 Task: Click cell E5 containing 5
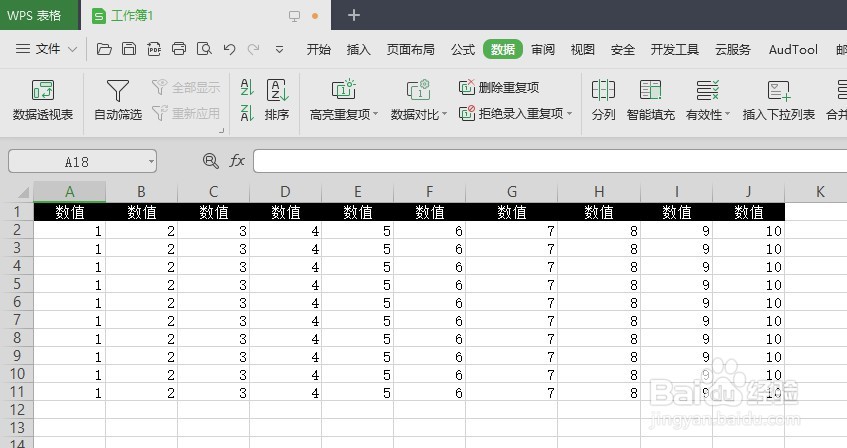[x=358, y=285]
